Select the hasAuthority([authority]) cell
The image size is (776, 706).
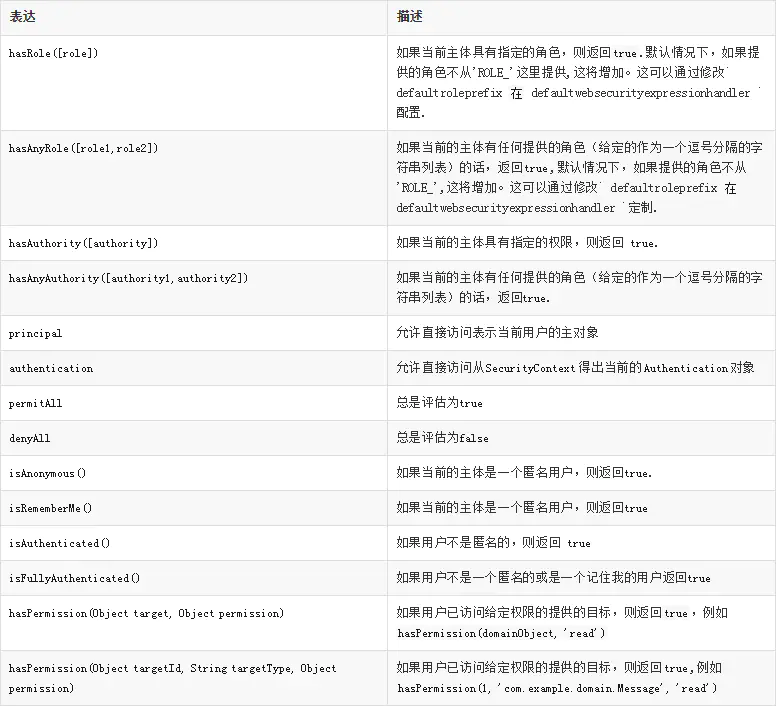(x=83, y=243)
